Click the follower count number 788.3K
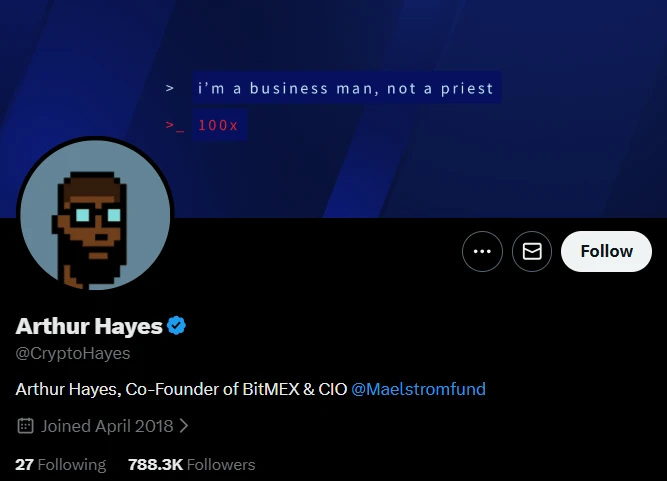This screenshot has width=667, height=481. coord(155,464)
